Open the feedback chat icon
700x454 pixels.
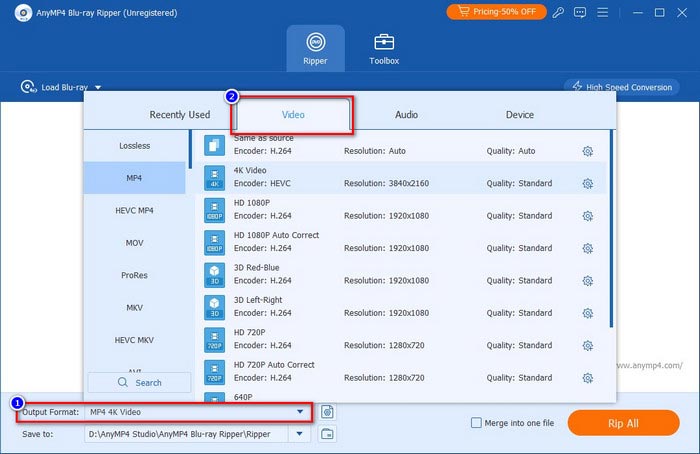click(580, 12)
